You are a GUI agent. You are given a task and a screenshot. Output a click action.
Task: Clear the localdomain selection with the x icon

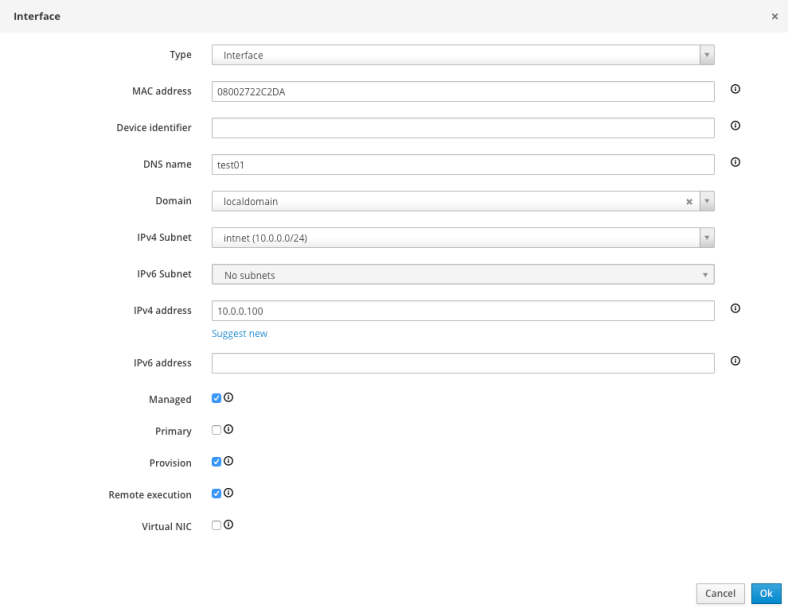pyautogui.click(x=688, y=201)
